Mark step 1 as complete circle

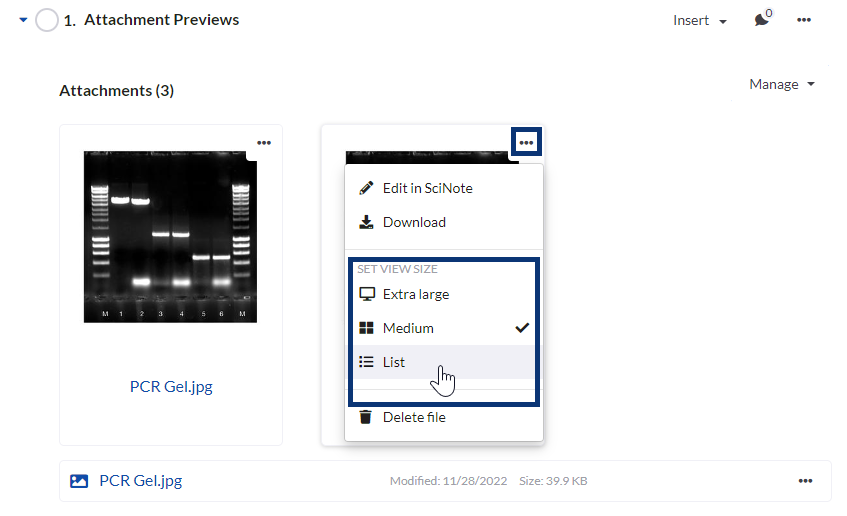coord(46,20)
